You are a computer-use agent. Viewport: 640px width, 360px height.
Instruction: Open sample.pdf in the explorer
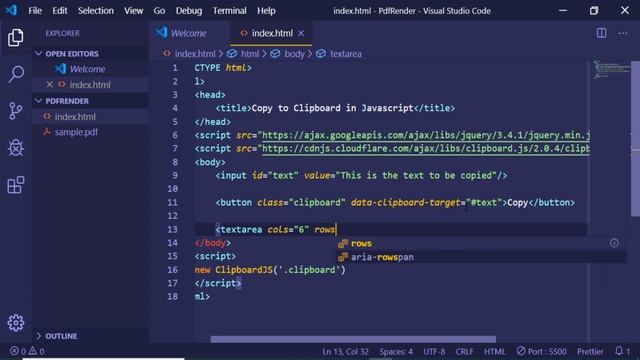click(x=76, y=132)
